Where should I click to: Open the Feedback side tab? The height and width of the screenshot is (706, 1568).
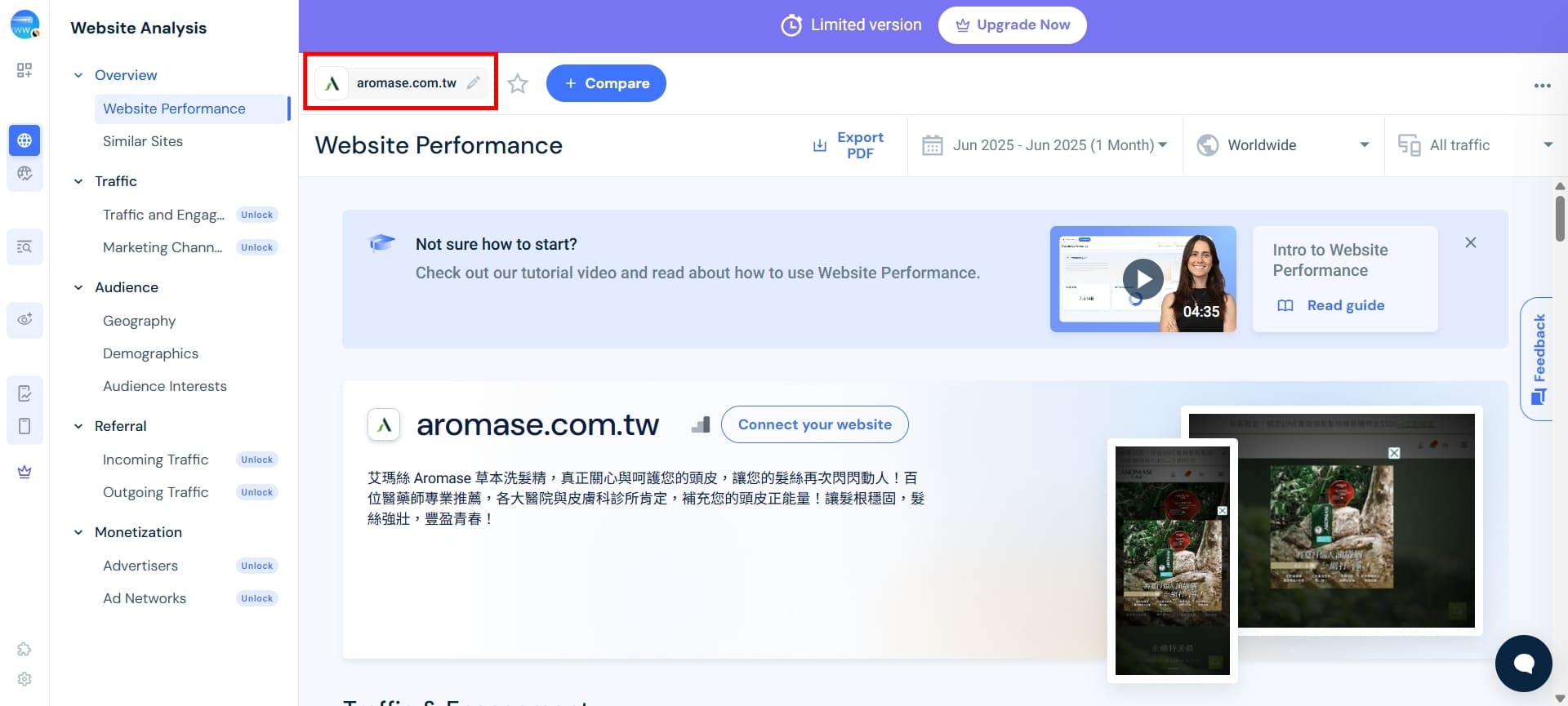click(1537, 359)
